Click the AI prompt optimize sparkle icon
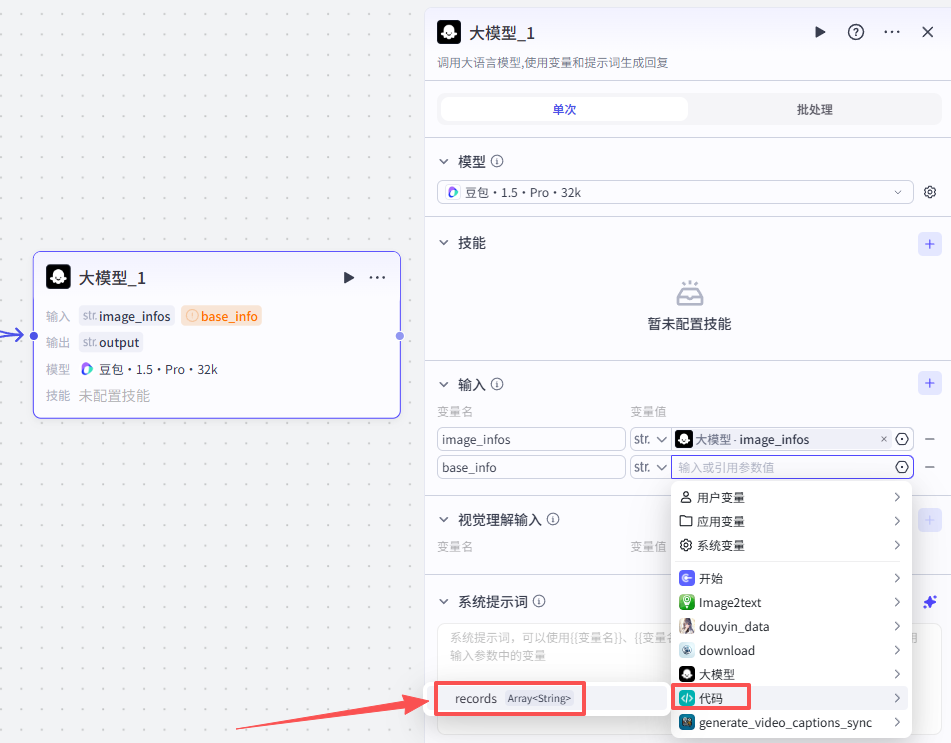This screenshot has height=743, width=951. pyautogui.click(x=930, y=601)
